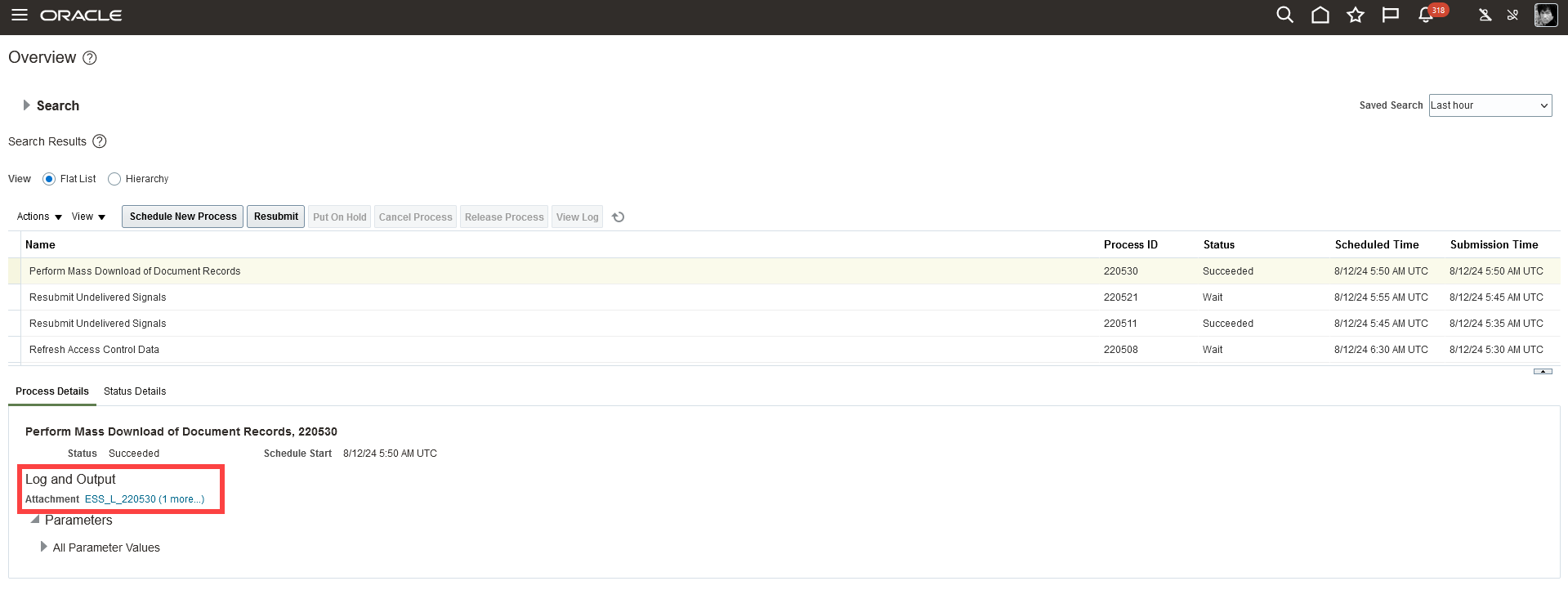Open help icon next to Overview
The image size is (1568, 590).
90,58
